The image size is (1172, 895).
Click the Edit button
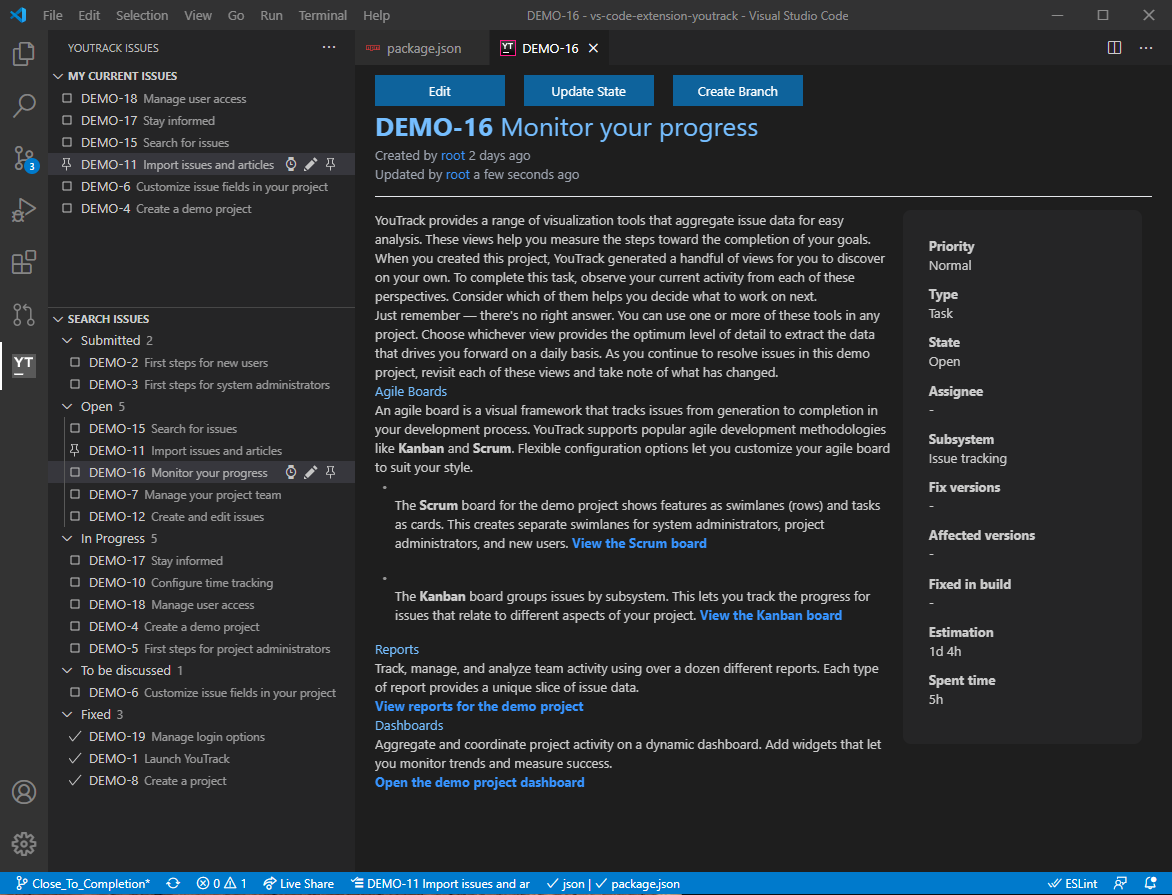click(x=440, y=91)
